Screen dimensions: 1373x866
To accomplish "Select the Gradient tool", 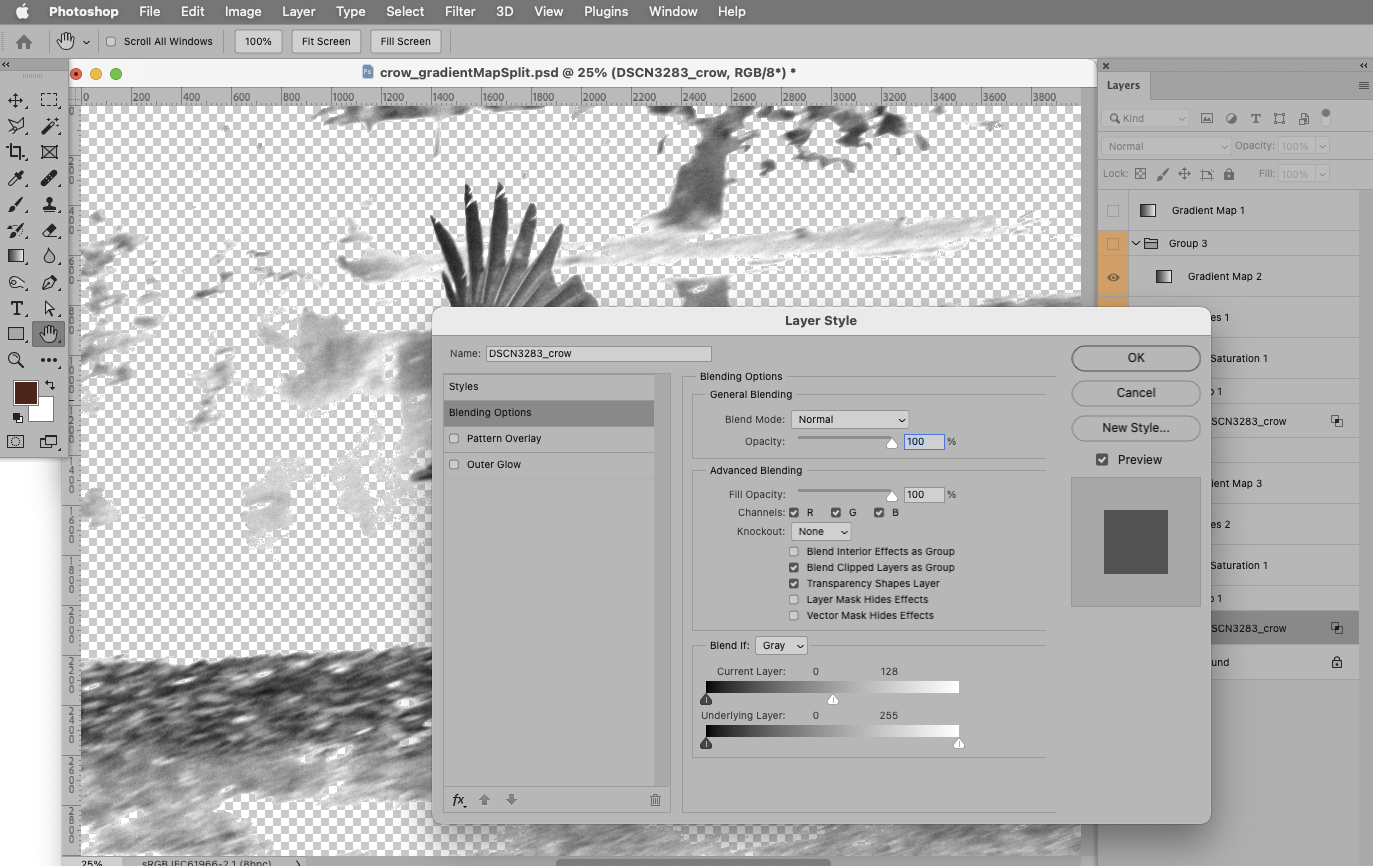I will tap(14, 256).
